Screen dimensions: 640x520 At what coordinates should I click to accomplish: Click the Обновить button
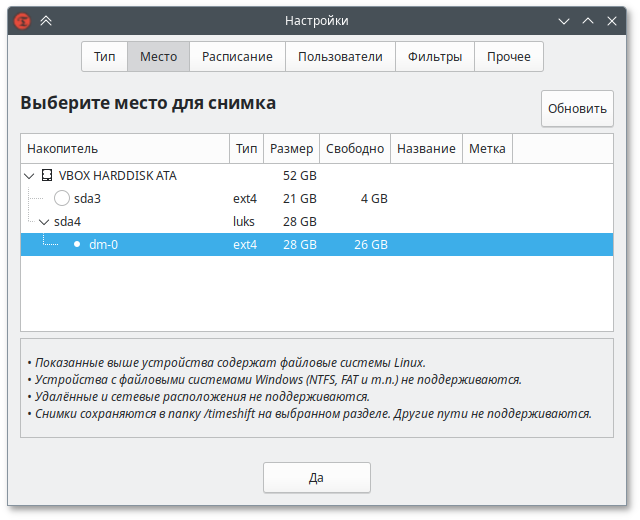[x=577, y=109]
